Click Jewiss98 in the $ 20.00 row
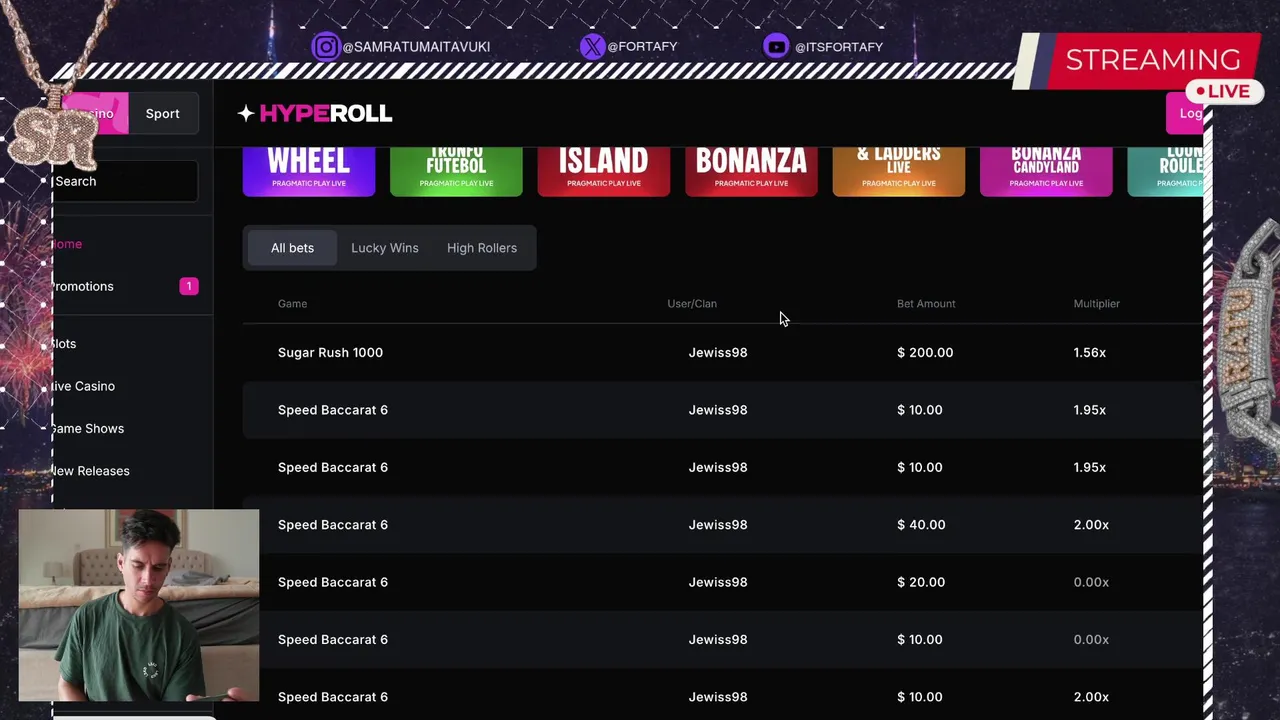Image resolution: width=1280 pixels, height=720 pixels. [718, 582]
